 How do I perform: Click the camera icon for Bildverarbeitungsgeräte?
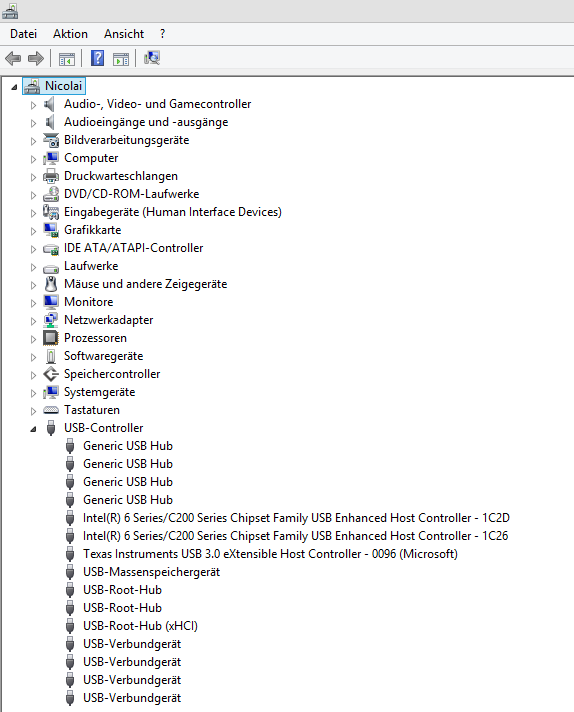51,140
